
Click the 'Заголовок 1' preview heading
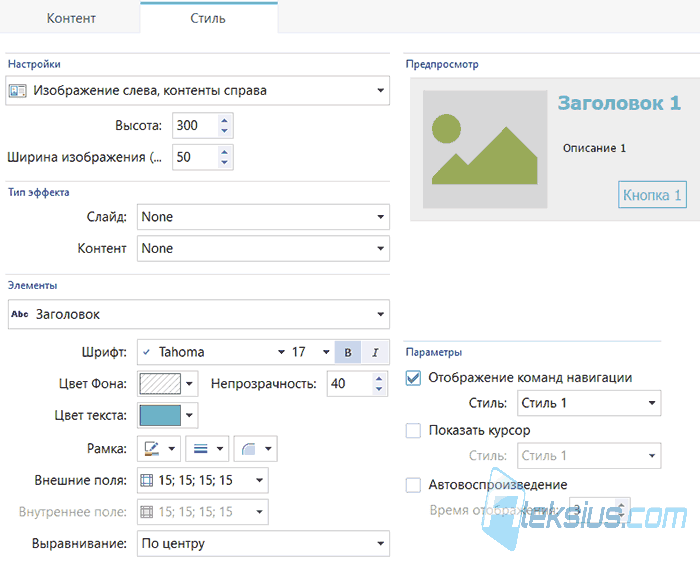(x=619, y=103)
